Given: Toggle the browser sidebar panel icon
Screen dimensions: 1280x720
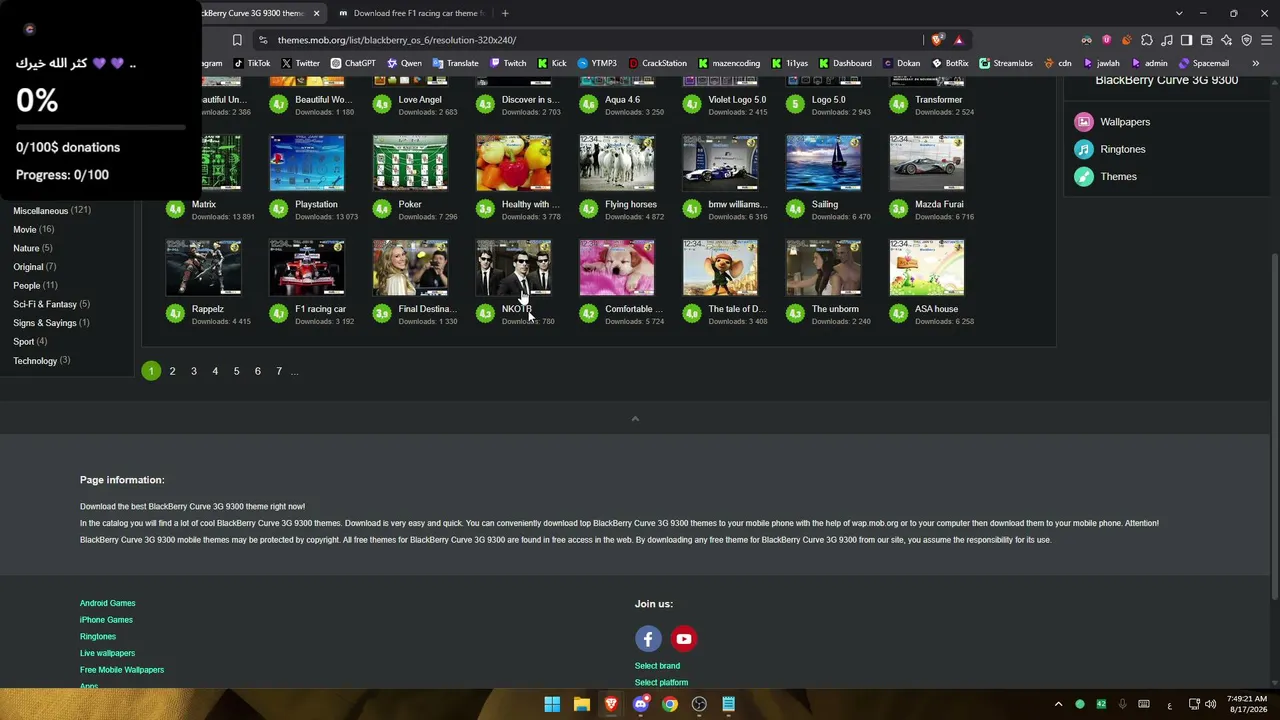Looking at the screenshot, I should click(x=1187, y=40).
